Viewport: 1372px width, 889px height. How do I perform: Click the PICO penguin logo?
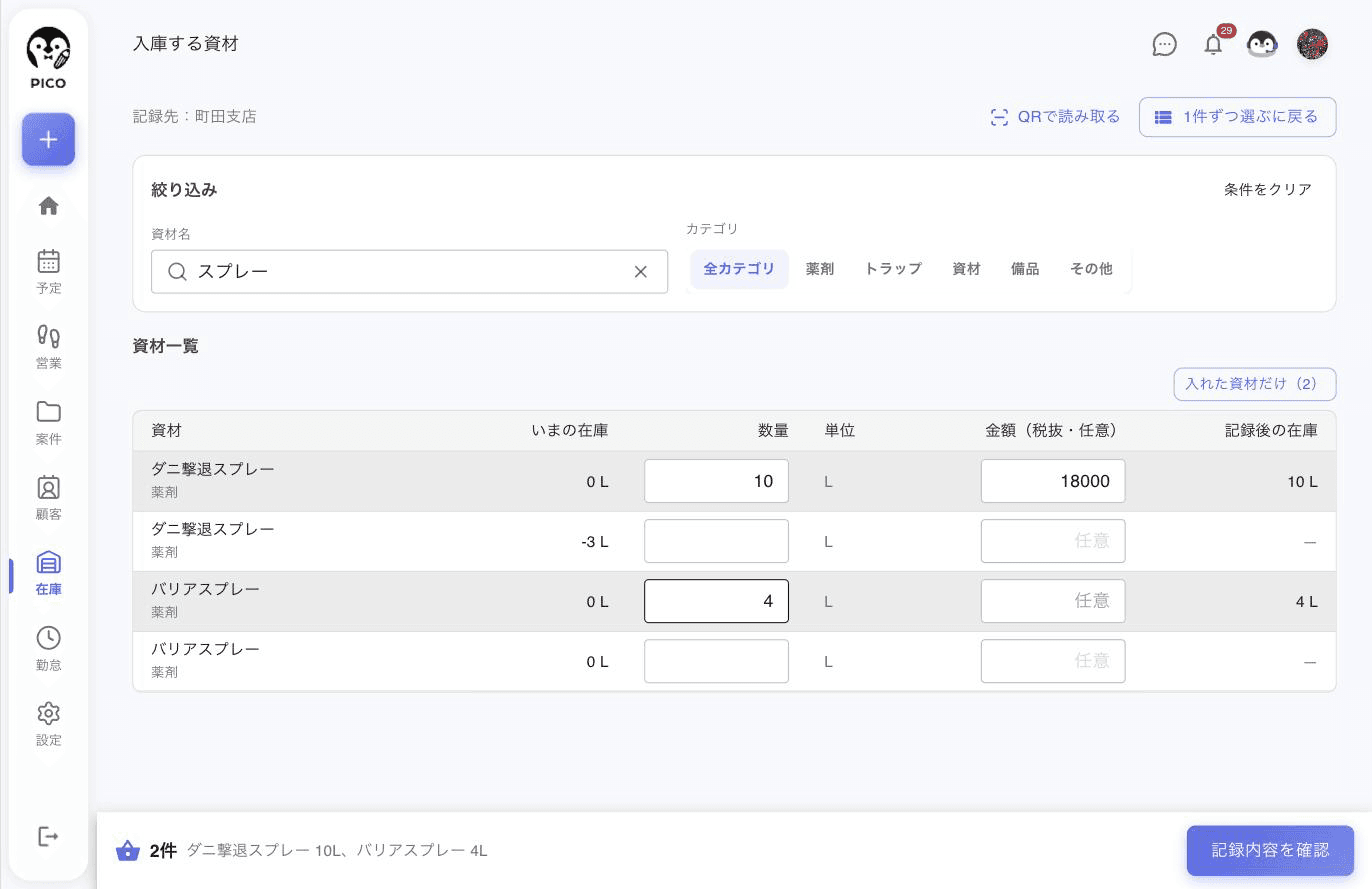[x=48, y=57]
